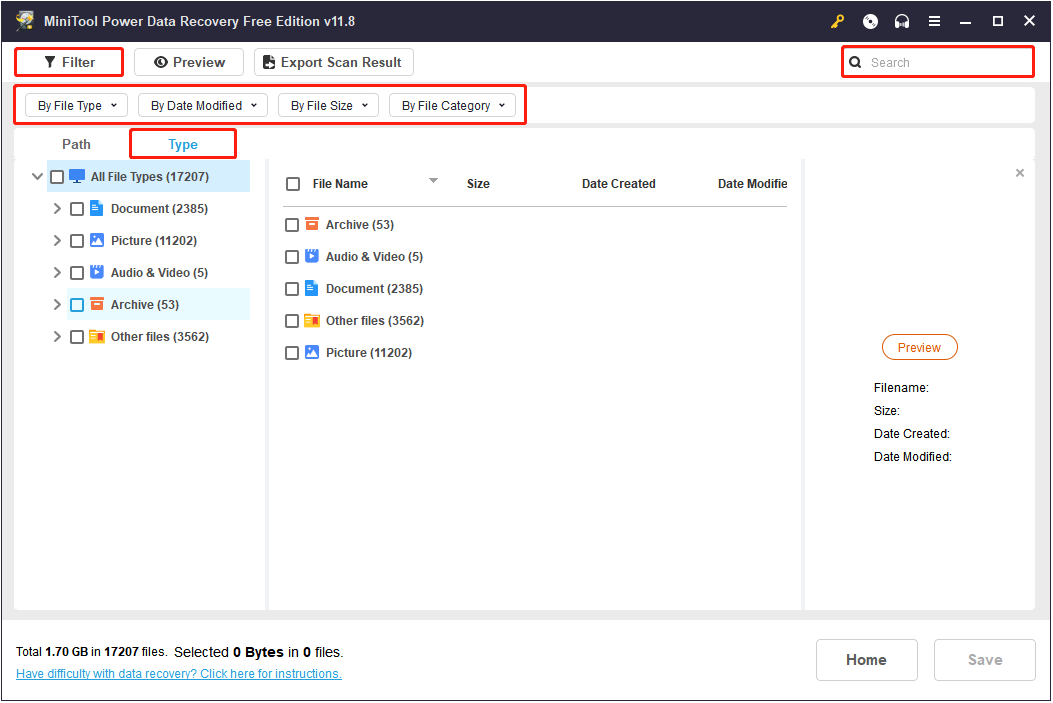Expand the Audio & Video tree node
Image resolution: width=1053 pixels, height=703 pixels.
pyautogui.click(x=57, y=273)
